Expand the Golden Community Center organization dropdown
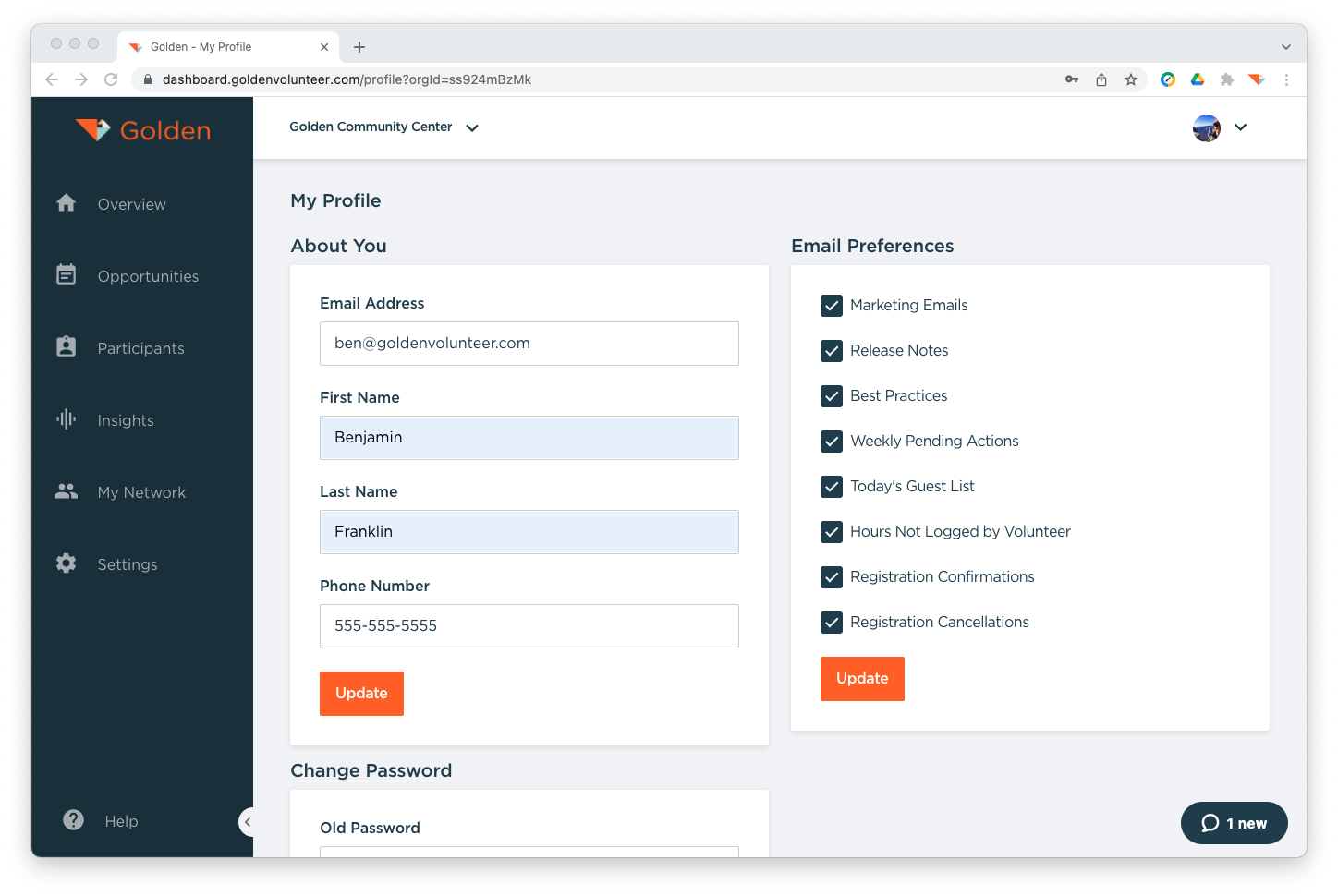 (472, 128)
